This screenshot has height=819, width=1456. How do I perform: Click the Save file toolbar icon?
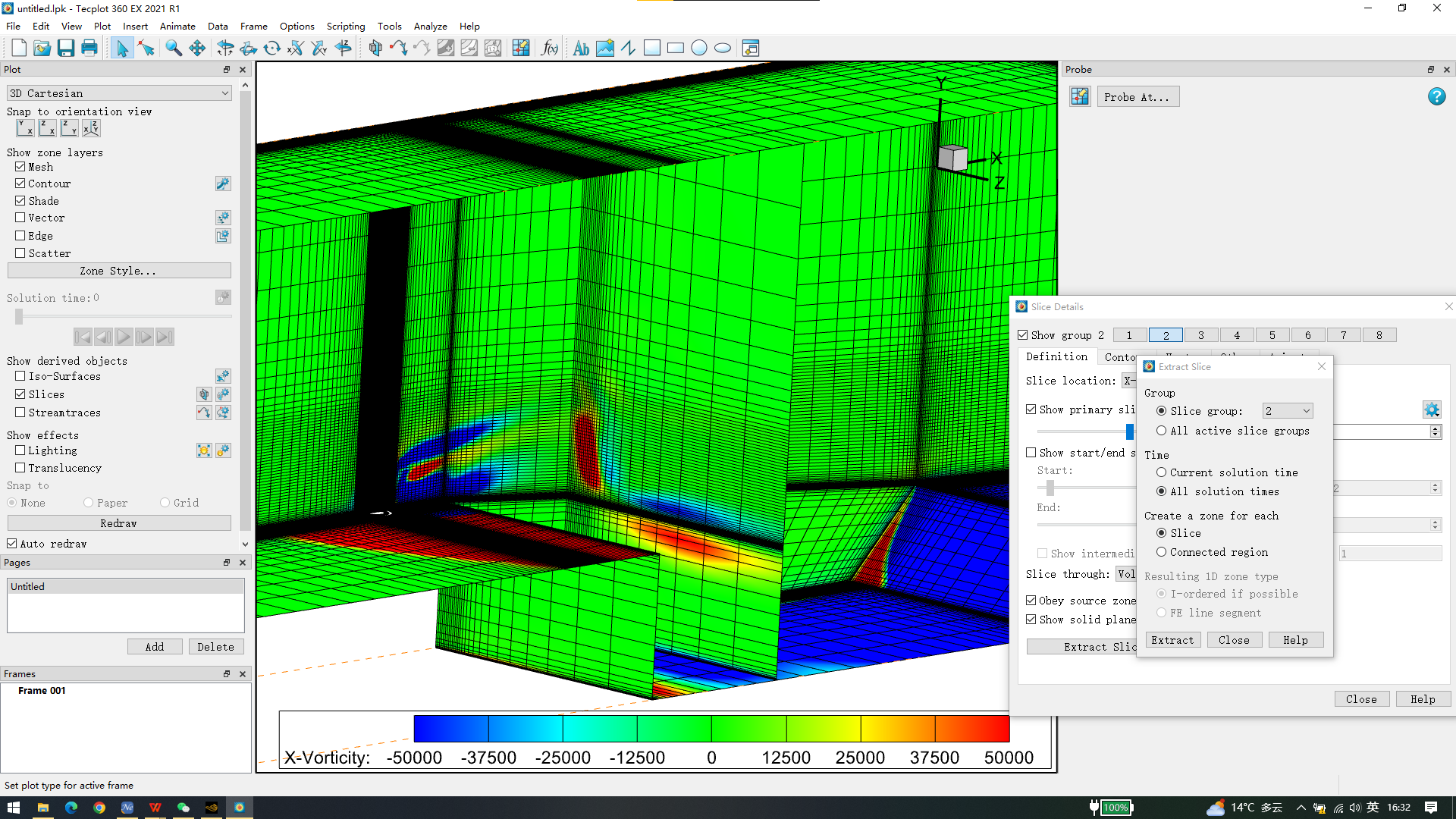coord(66,49)
